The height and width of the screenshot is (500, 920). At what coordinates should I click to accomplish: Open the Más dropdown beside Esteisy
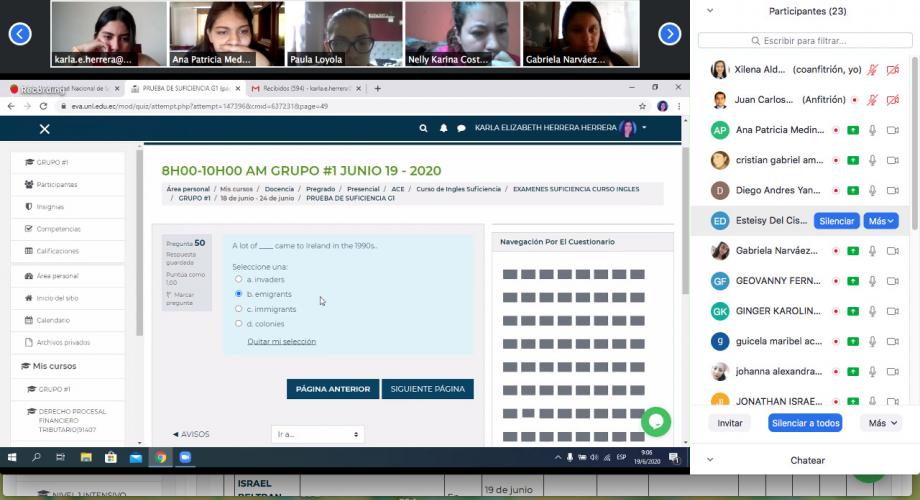click(x=880, y=221)
